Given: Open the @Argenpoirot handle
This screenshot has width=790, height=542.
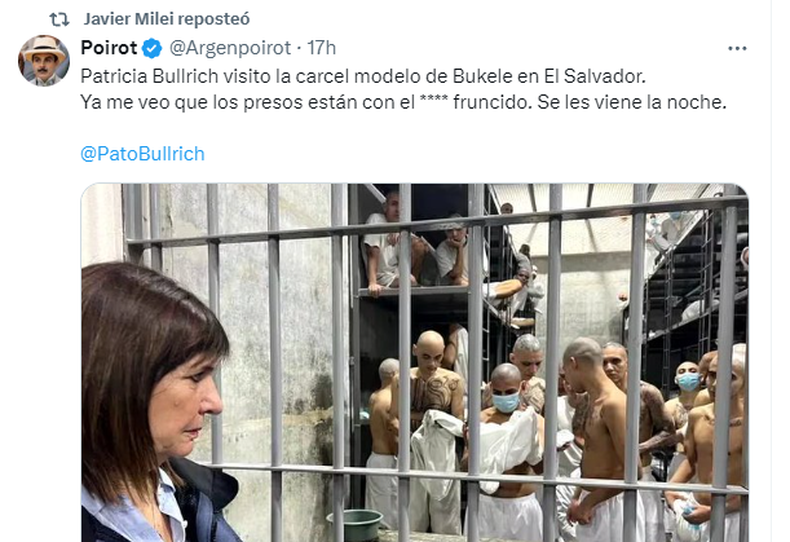Looking at the screenshot, I should [230, 48].
